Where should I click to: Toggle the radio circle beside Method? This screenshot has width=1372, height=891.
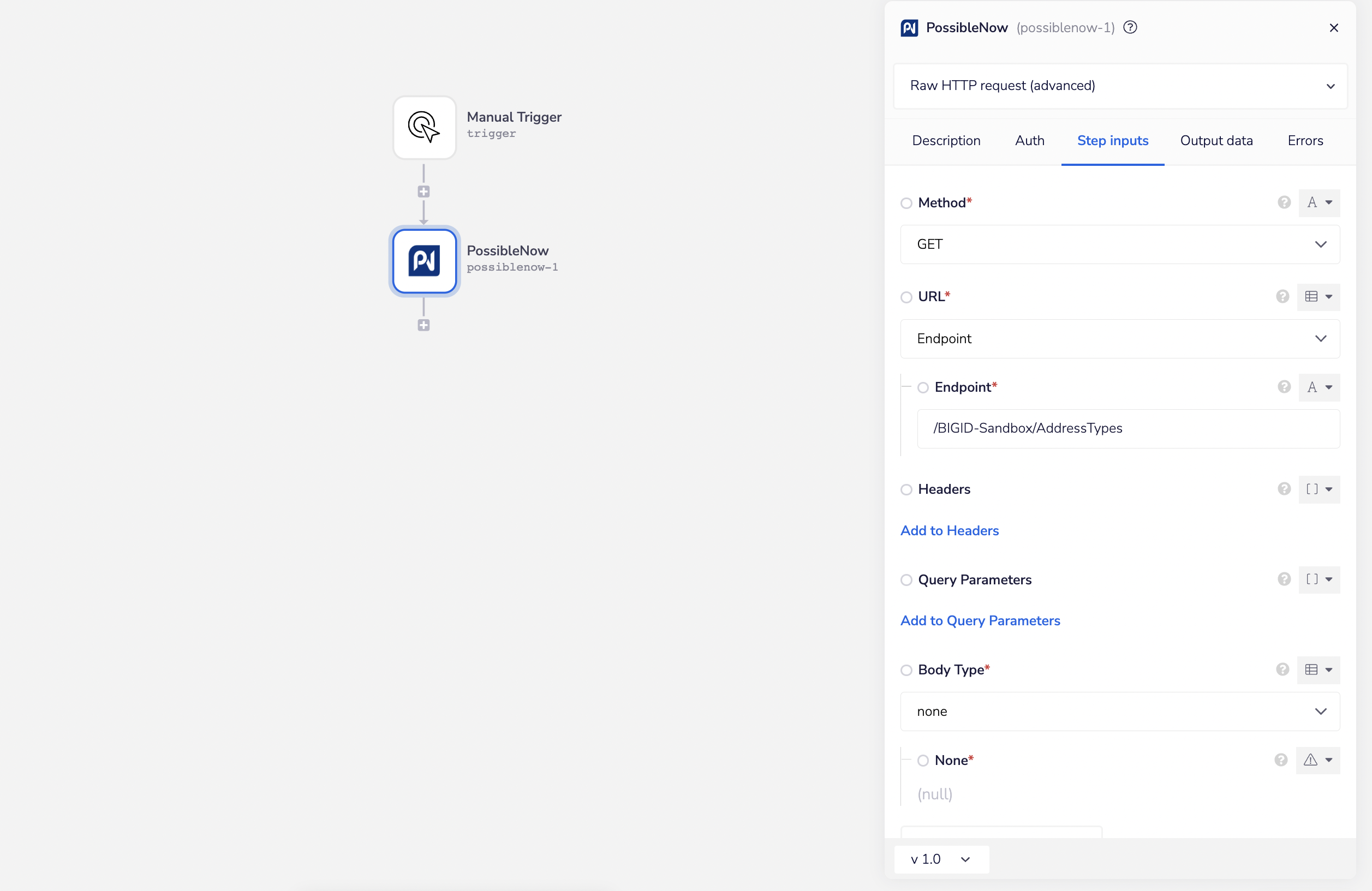tap(906, 204)
